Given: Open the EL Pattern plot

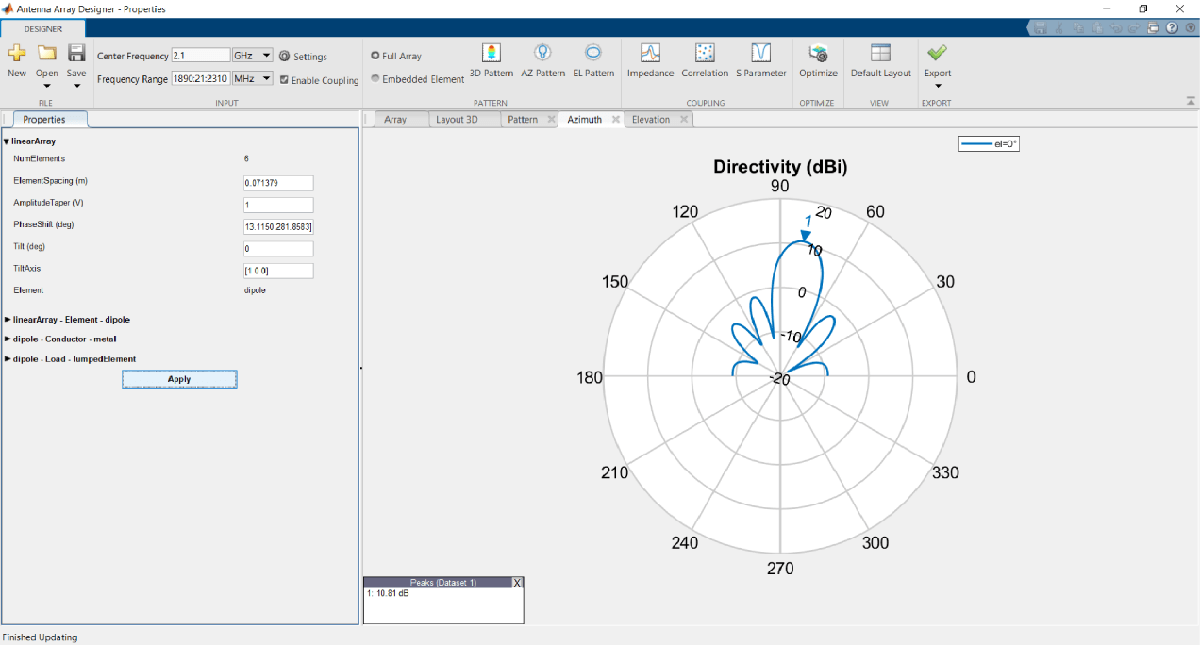Looking at the screenshot, I should click(593, 54).
